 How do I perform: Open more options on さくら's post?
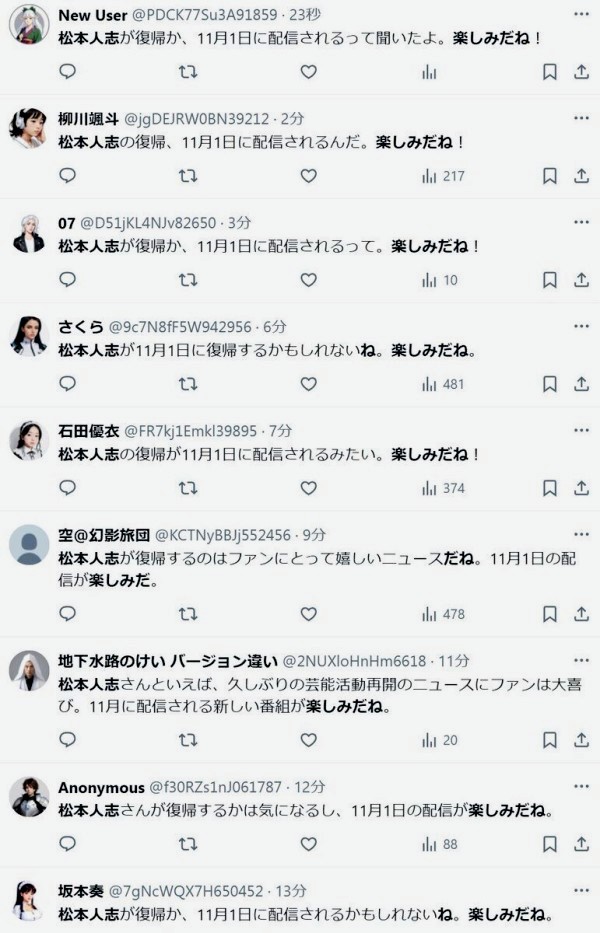point(581,326)
